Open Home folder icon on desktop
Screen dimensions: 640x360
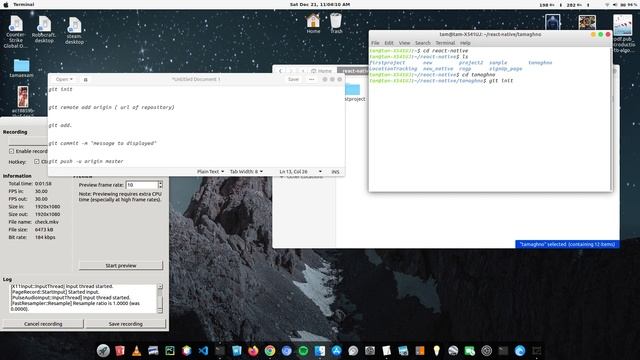coord(313,23)
